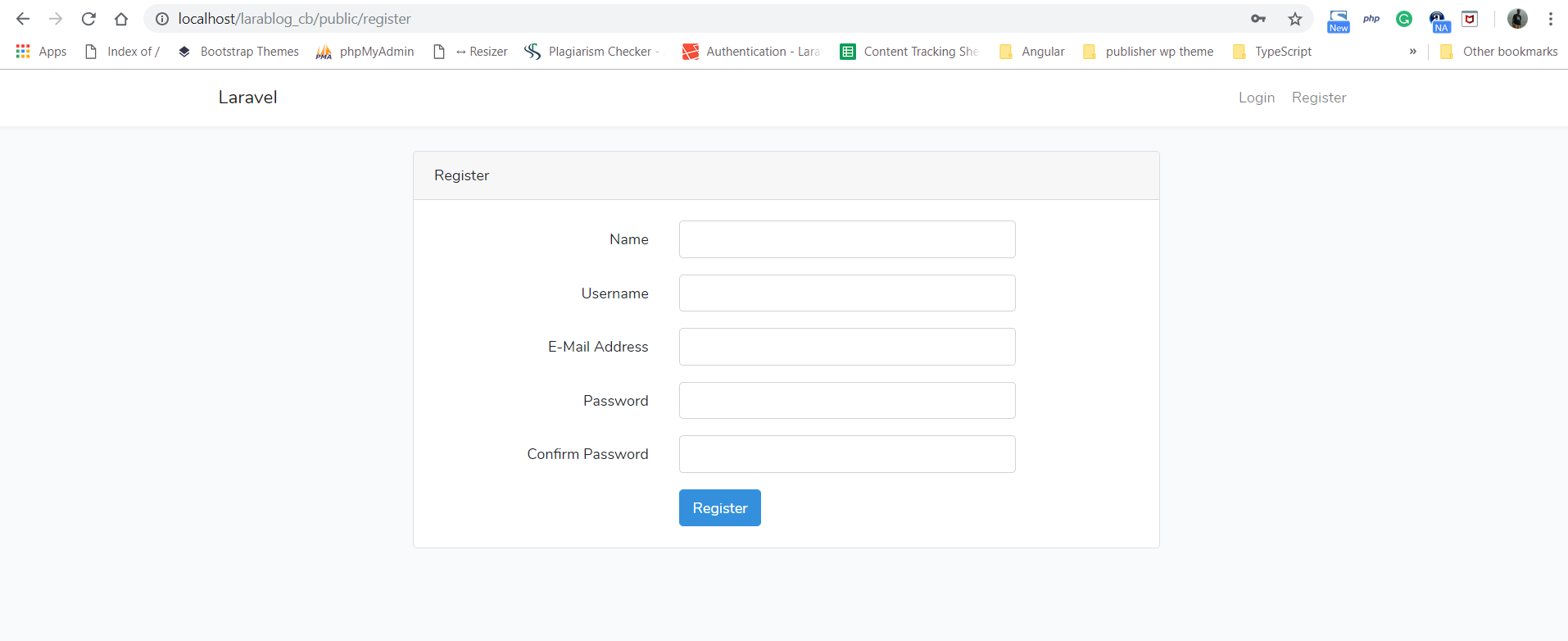Click the Username field label
Viewport: 1568px width, 641px height.
615,293
